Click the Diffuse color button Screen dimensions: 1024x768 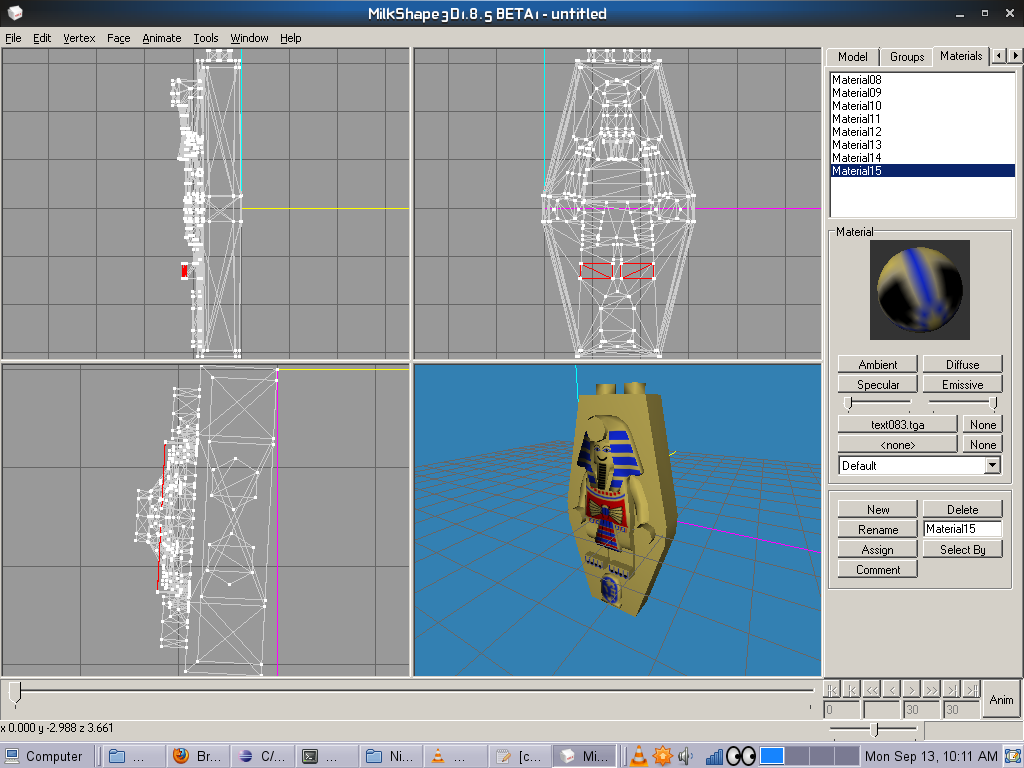(962, 365)
